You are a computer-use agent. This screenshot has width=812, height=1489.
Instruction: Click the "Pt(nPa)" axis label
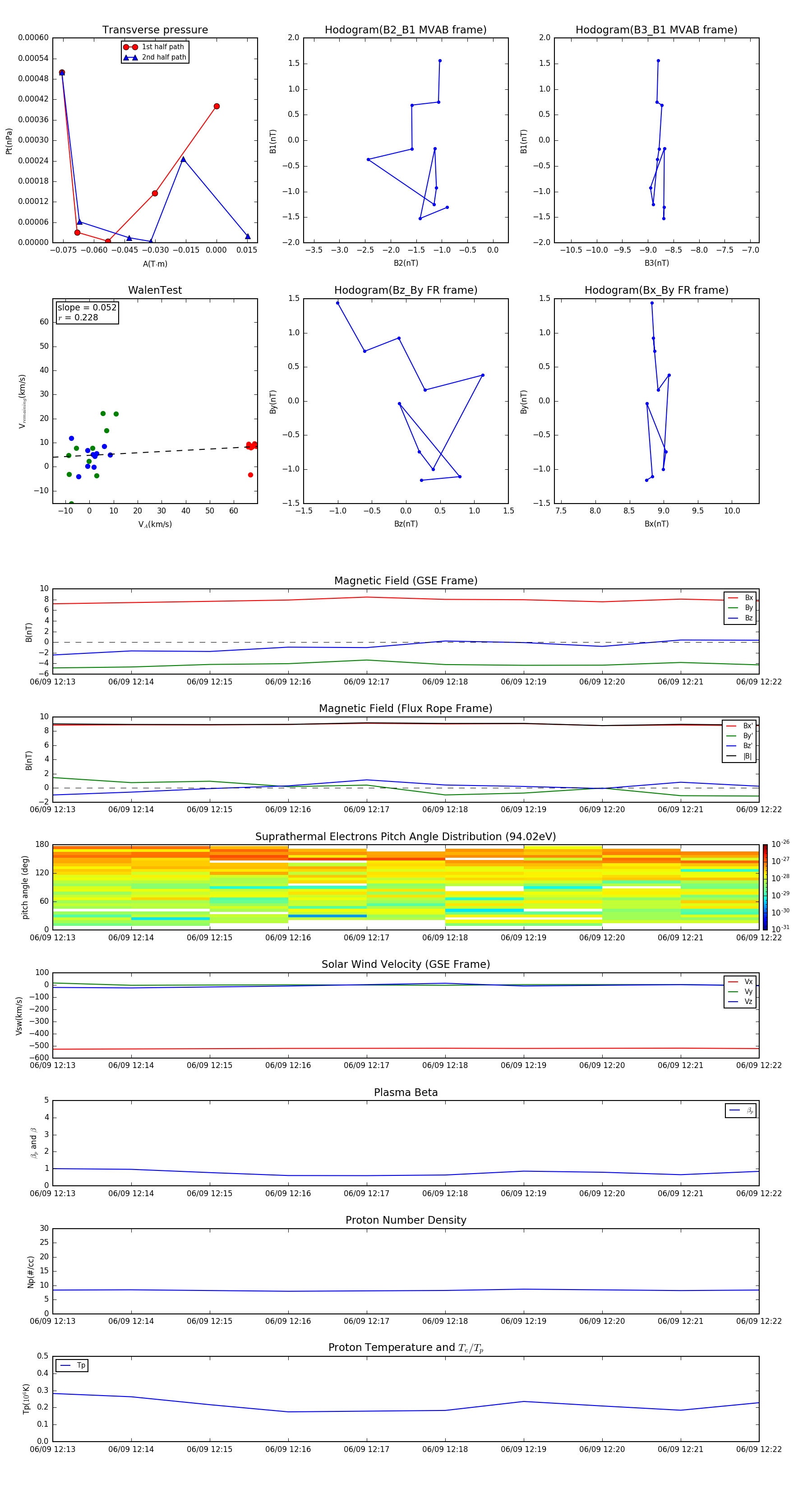pyautogui.click(x=9, y=141)
